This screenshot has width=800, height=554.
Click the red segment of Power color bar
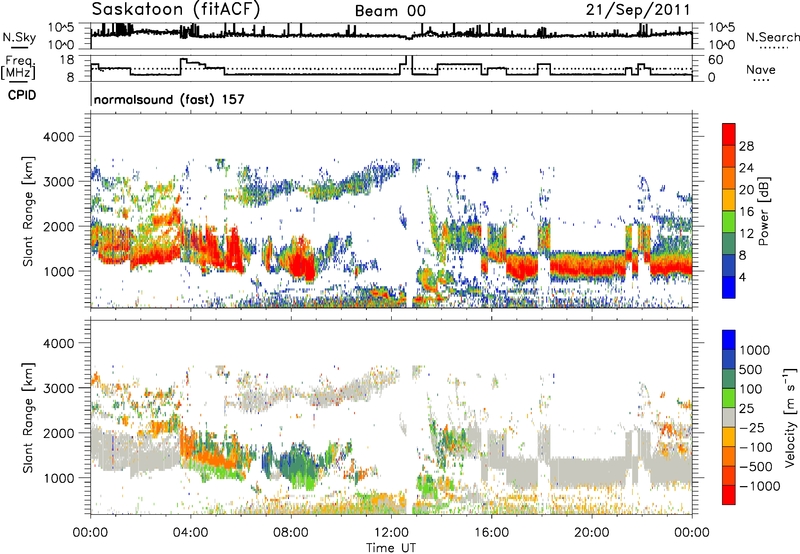729,135
